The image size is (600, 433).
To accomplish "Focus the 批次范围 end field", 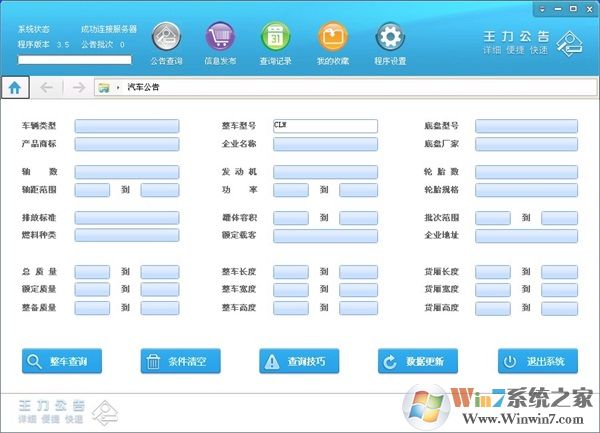I will [559, 218].
